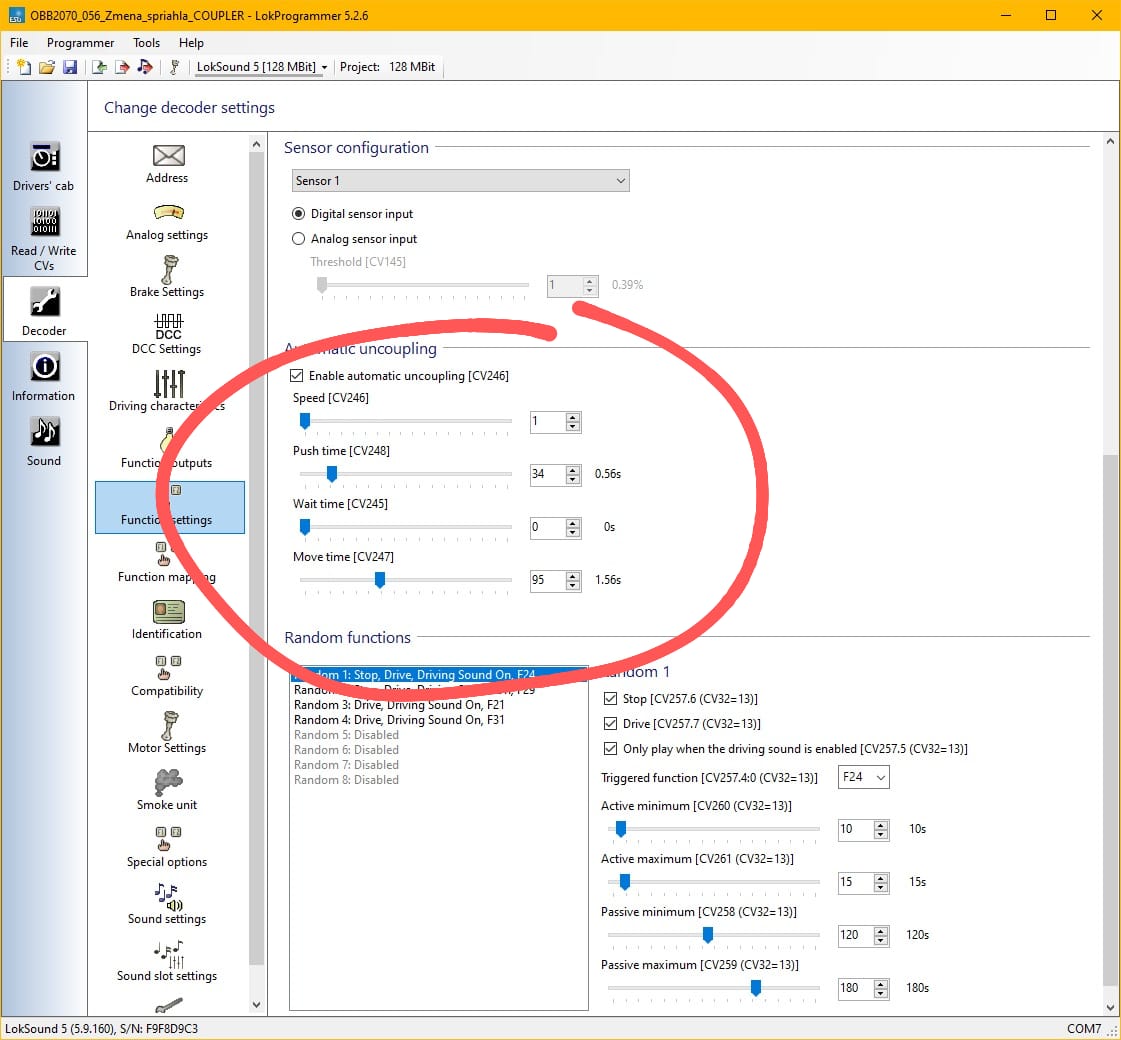
Task: Expand the Sensor 1 dropdown
Action: tap(460, 181)
